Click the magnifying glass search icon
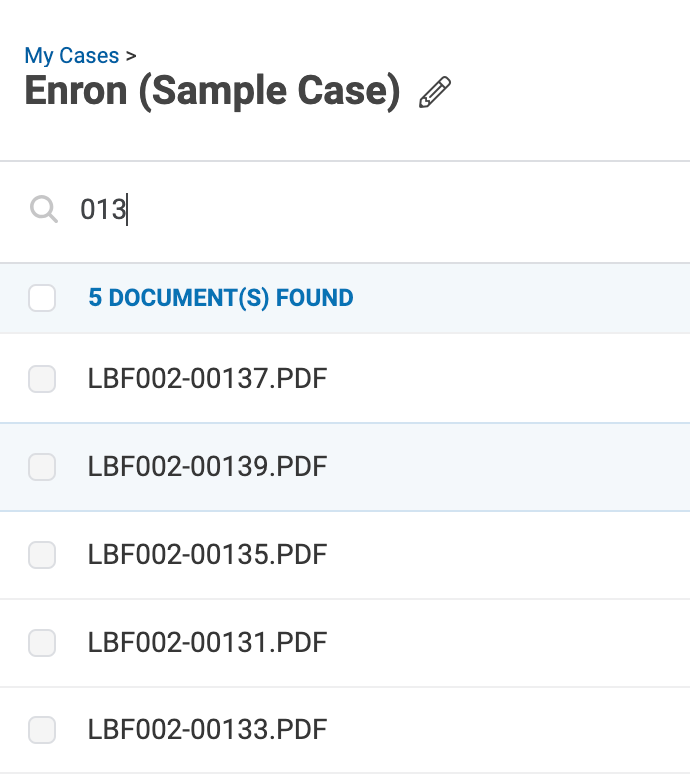This screenshot has height=774, width=690. 43,209
